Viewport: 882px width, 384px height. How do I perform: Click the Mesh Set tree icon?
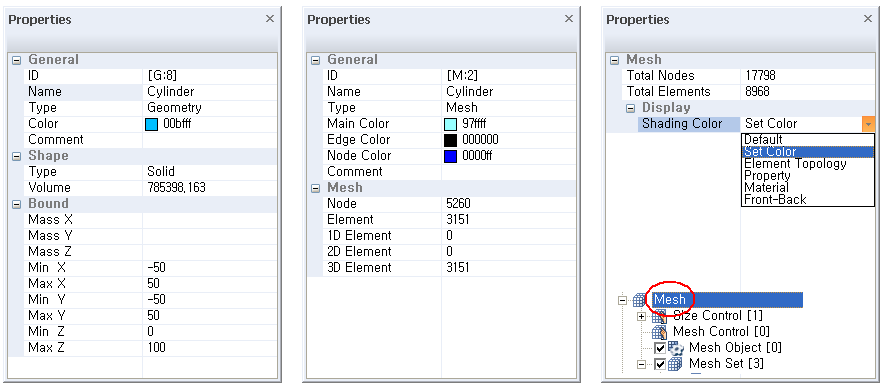point(676,364)
